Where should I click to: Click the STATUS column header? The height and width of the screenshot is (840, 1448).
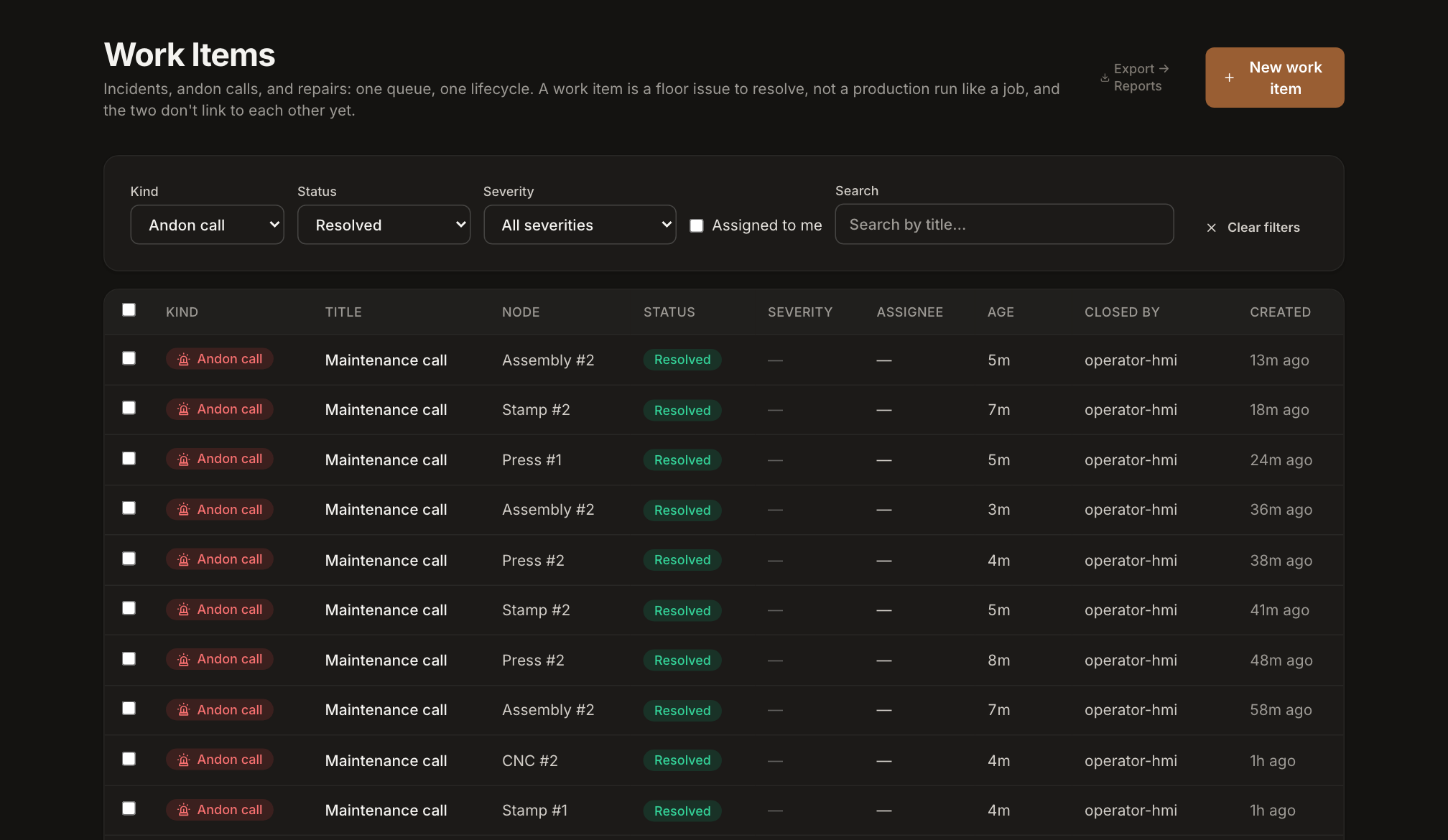coord(669,312)
